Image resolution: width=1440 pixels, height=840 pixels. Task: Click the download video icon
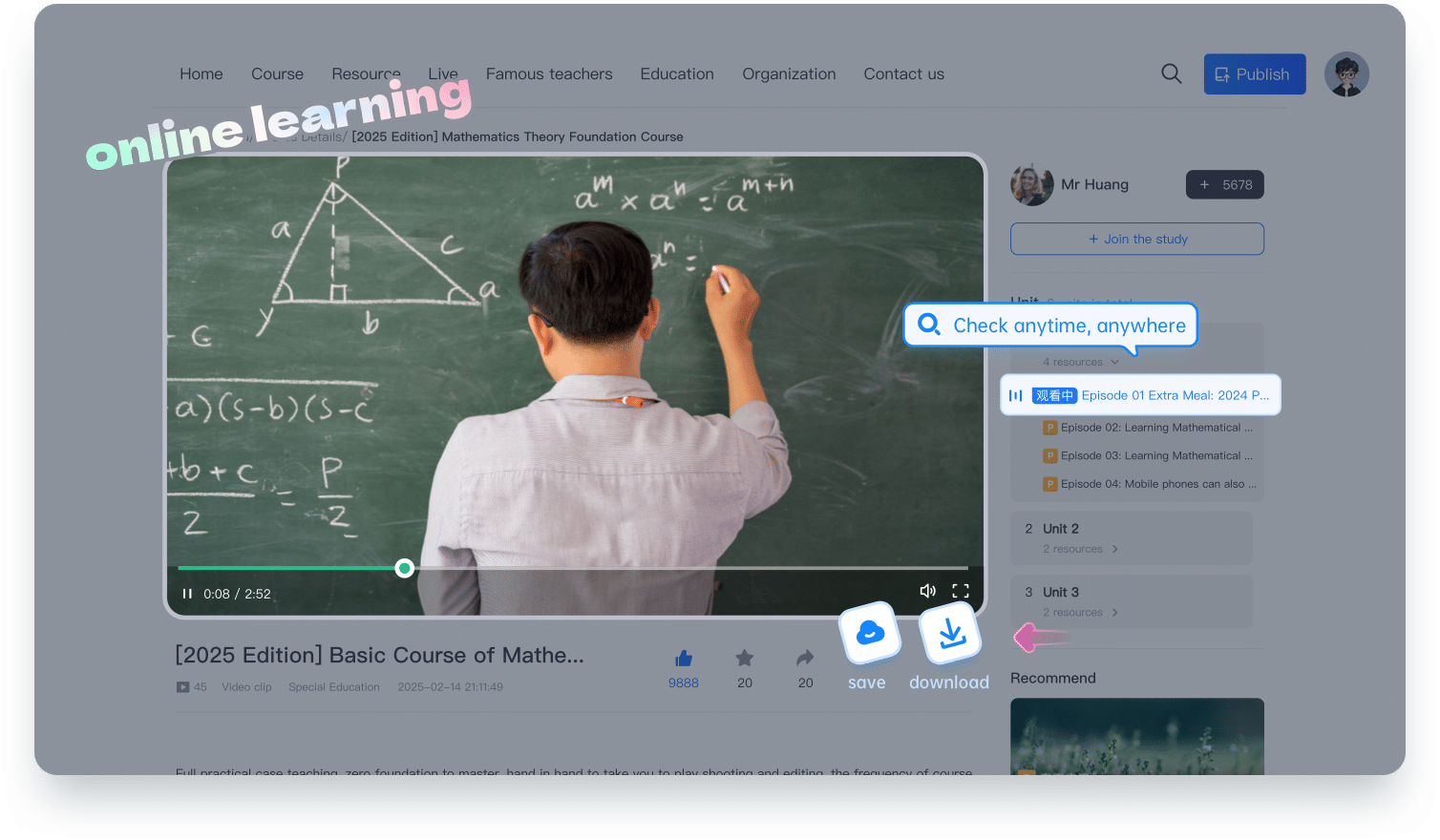click(x=948, y=633)
